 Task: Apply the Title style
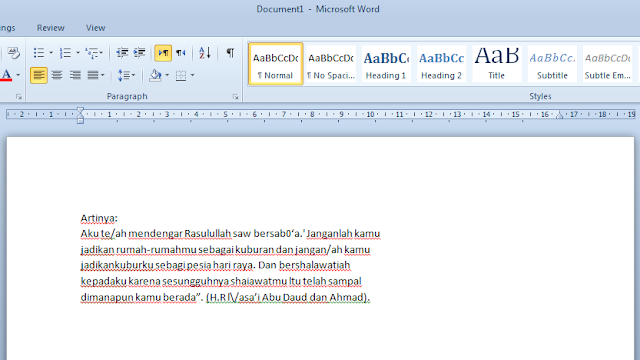pos(496,64)
